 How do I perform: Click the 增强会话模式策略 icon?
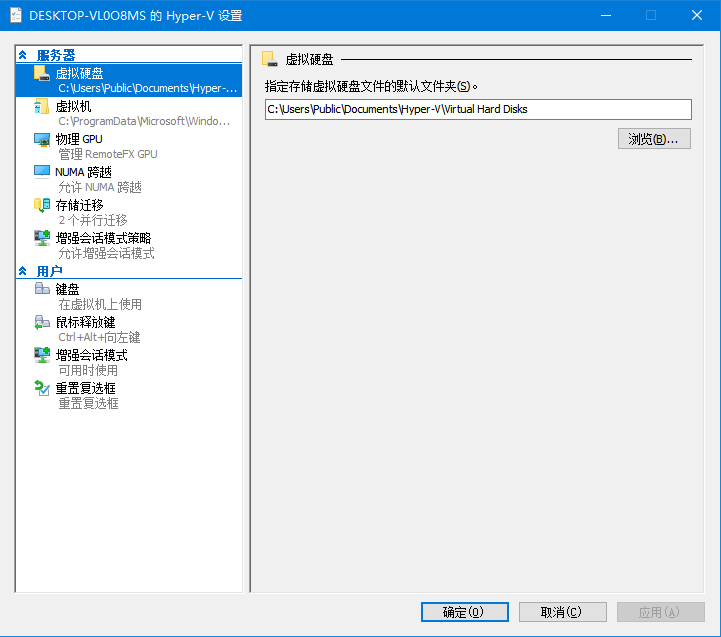pyautogui.click(x=42, y=238)
